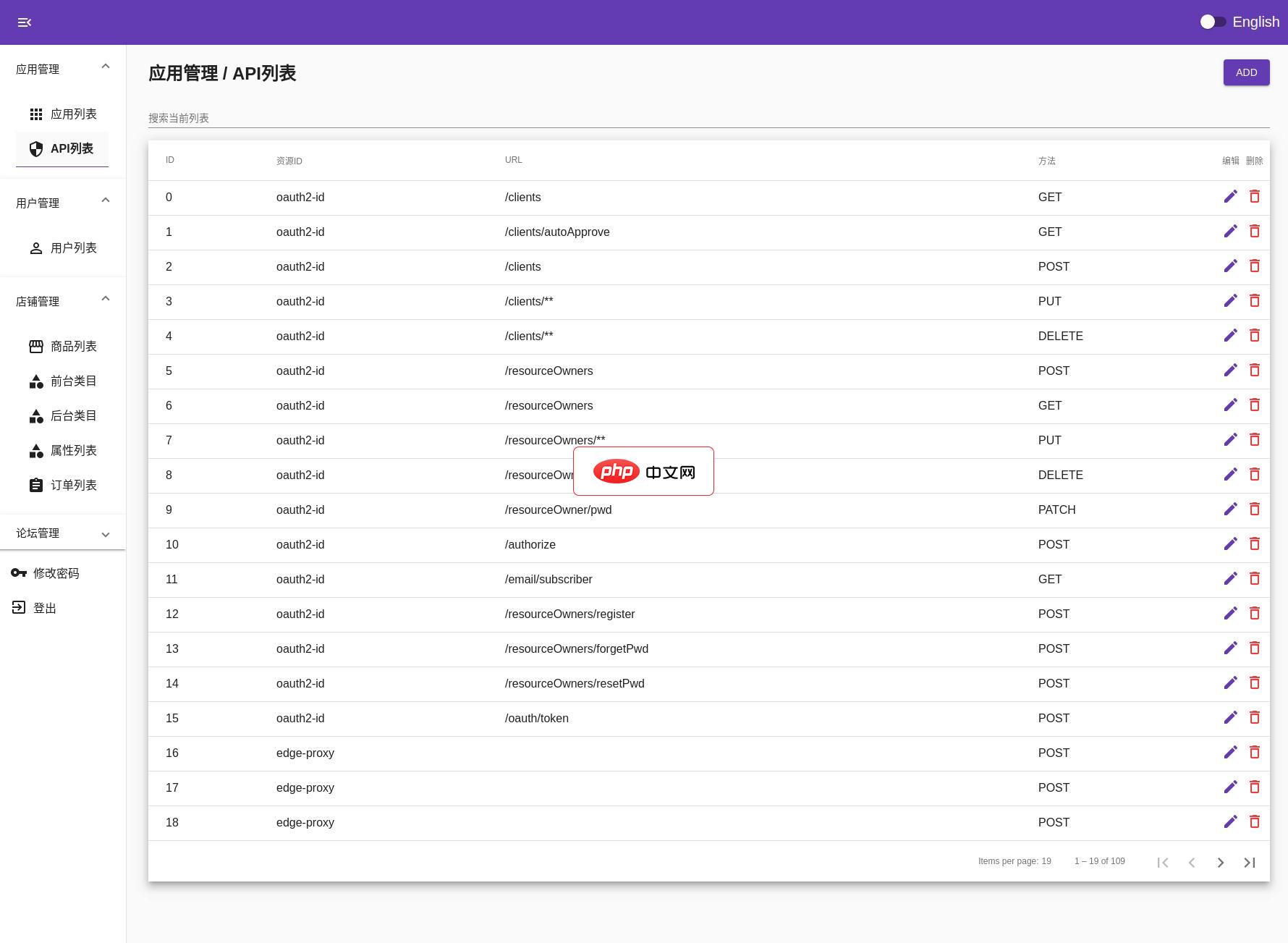Collapse the 用户管理 sidebar section
Screen dimensions: 1288x943
(x=106, y=200)
